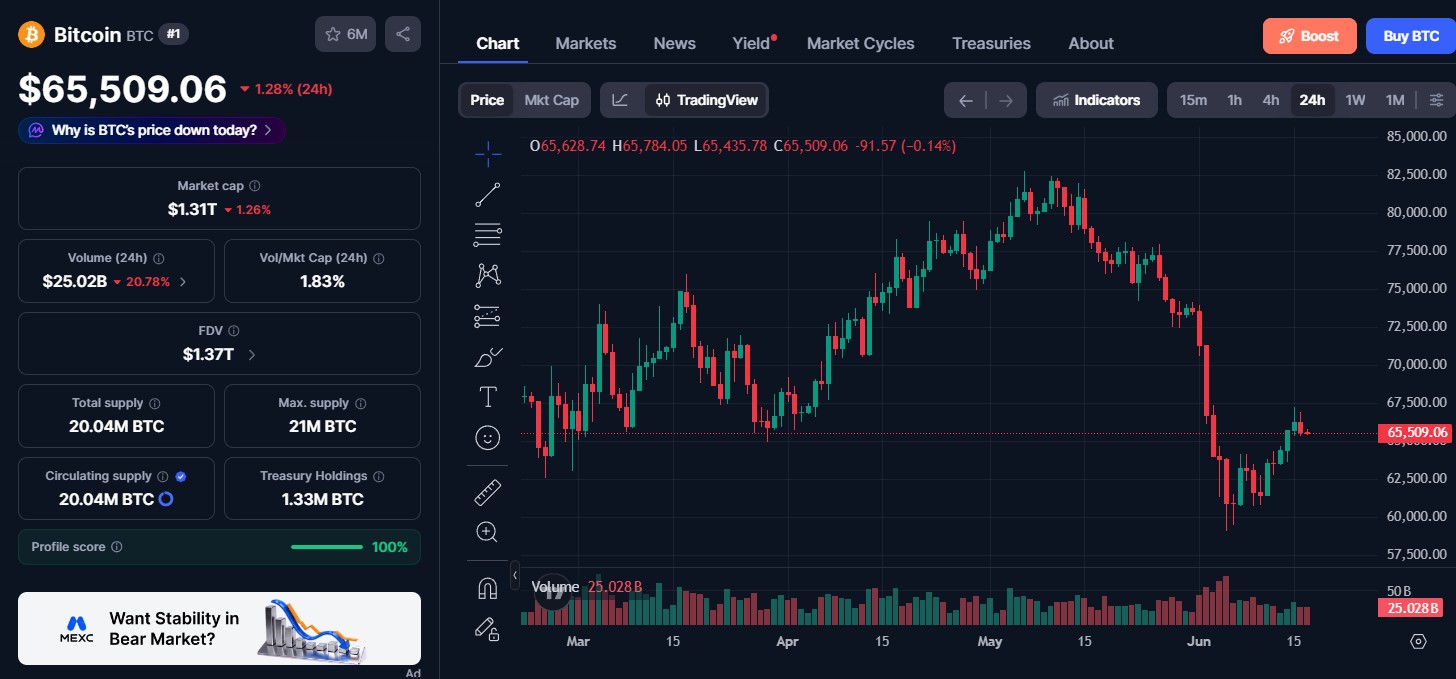Expand the Volume (24h) details chevron

pyautogui.click(x=182, y=282)
